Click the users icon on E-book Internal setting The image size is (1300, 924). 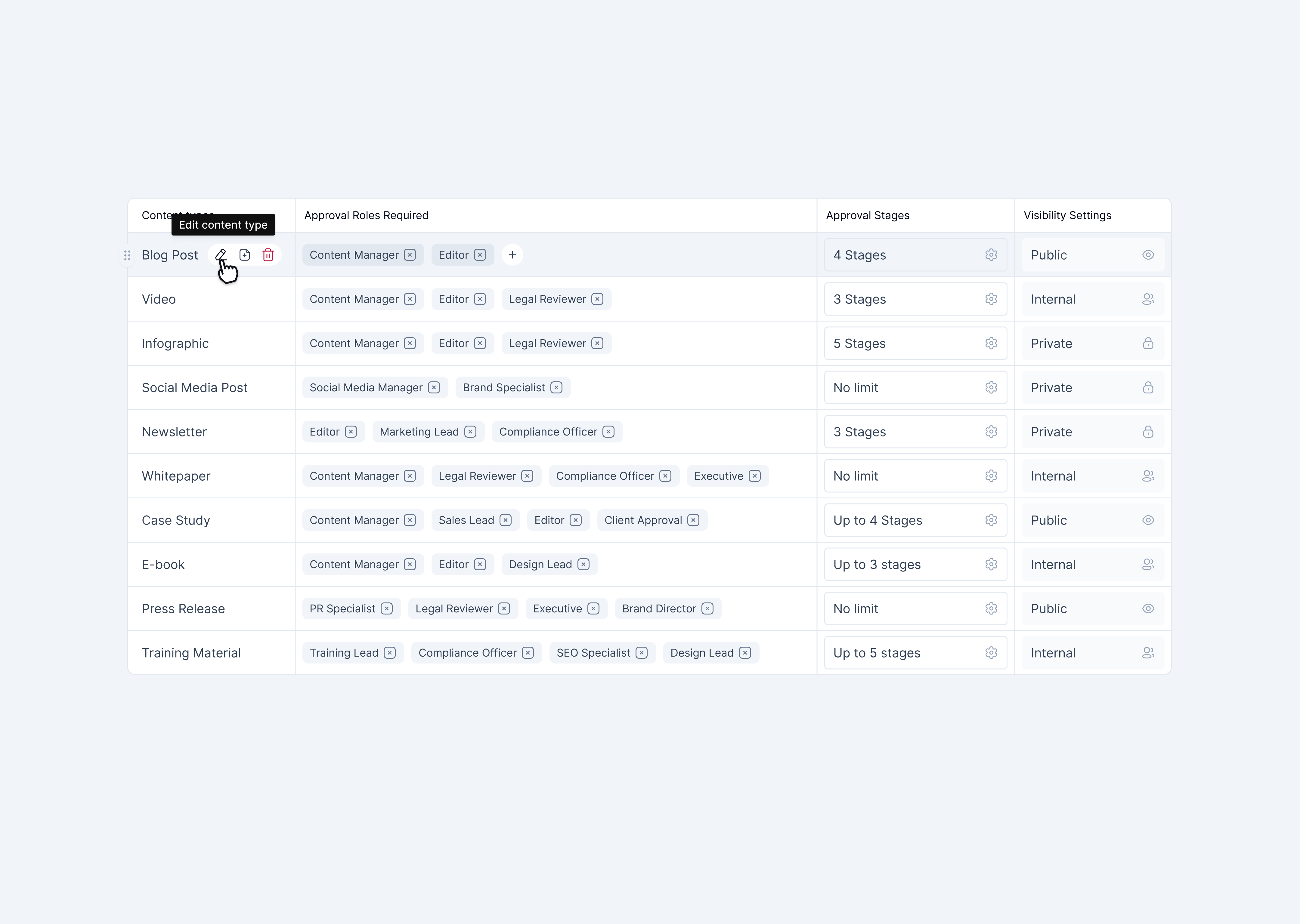pyautogui.click(x=1148, y=564)
